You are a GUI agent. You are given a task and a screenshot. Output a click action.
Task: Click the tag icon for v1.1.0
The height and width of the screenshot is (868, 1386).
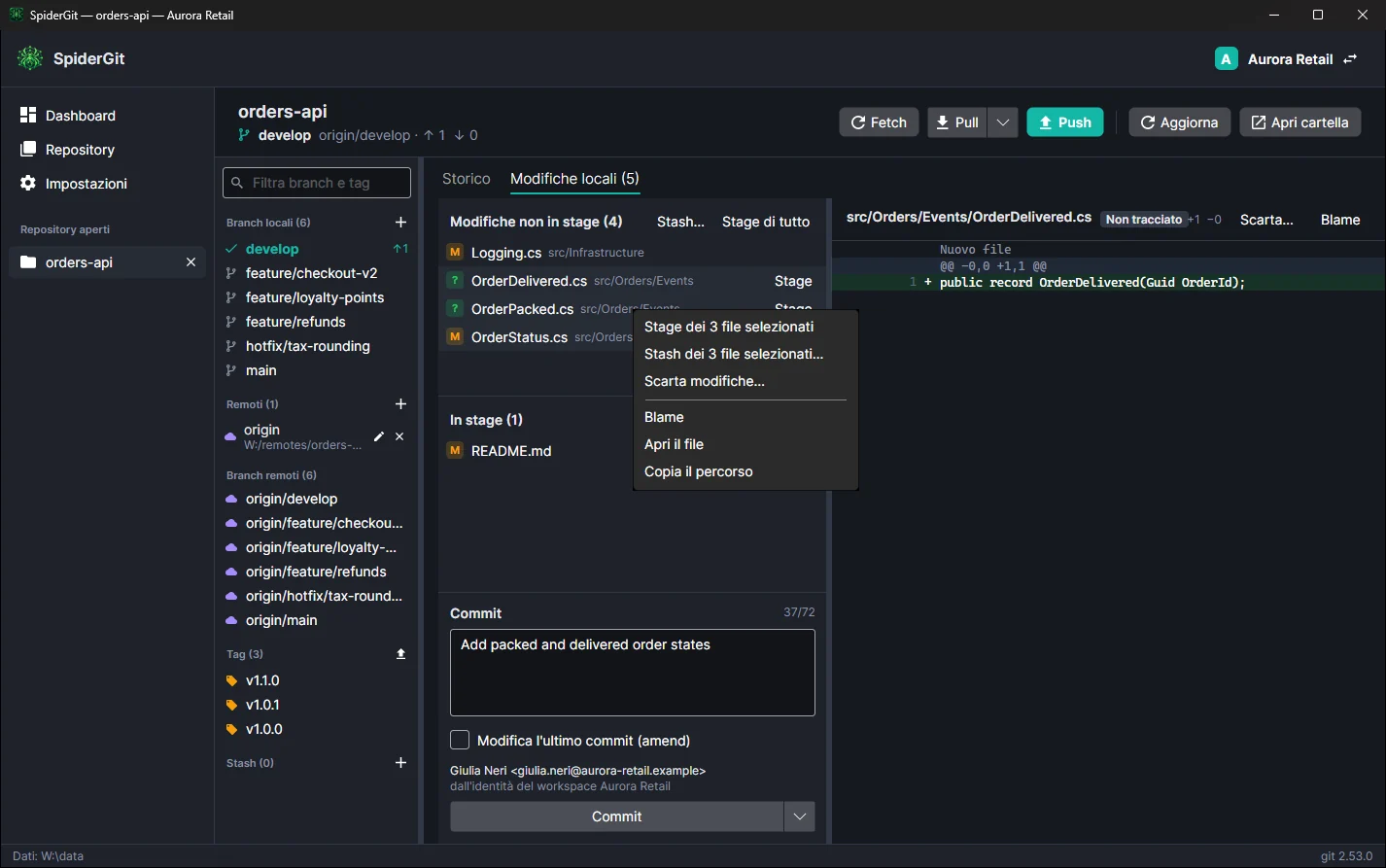pos(231,680)
